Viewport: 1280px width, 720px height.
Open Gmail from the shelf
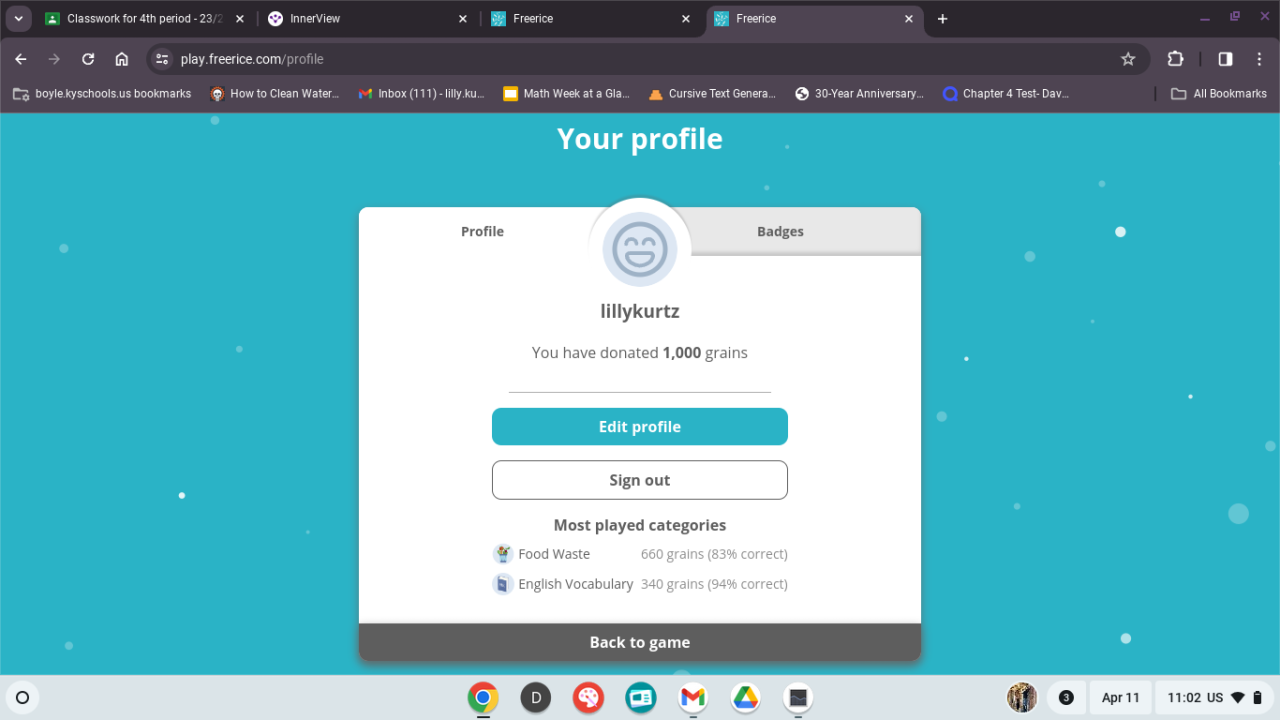693,697
